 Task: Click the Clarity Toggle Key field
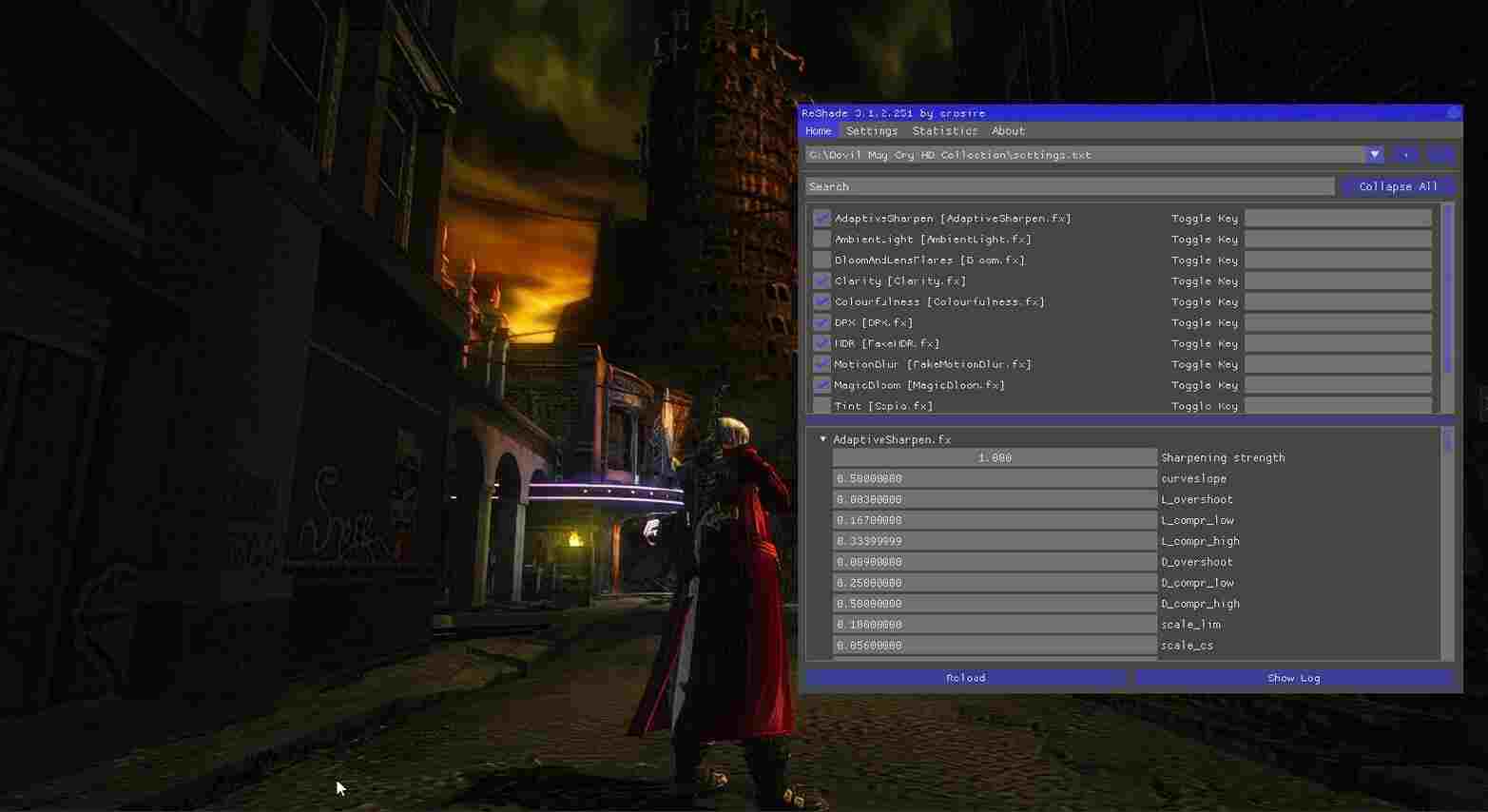pyautogui.click(x=1338, y=281)
